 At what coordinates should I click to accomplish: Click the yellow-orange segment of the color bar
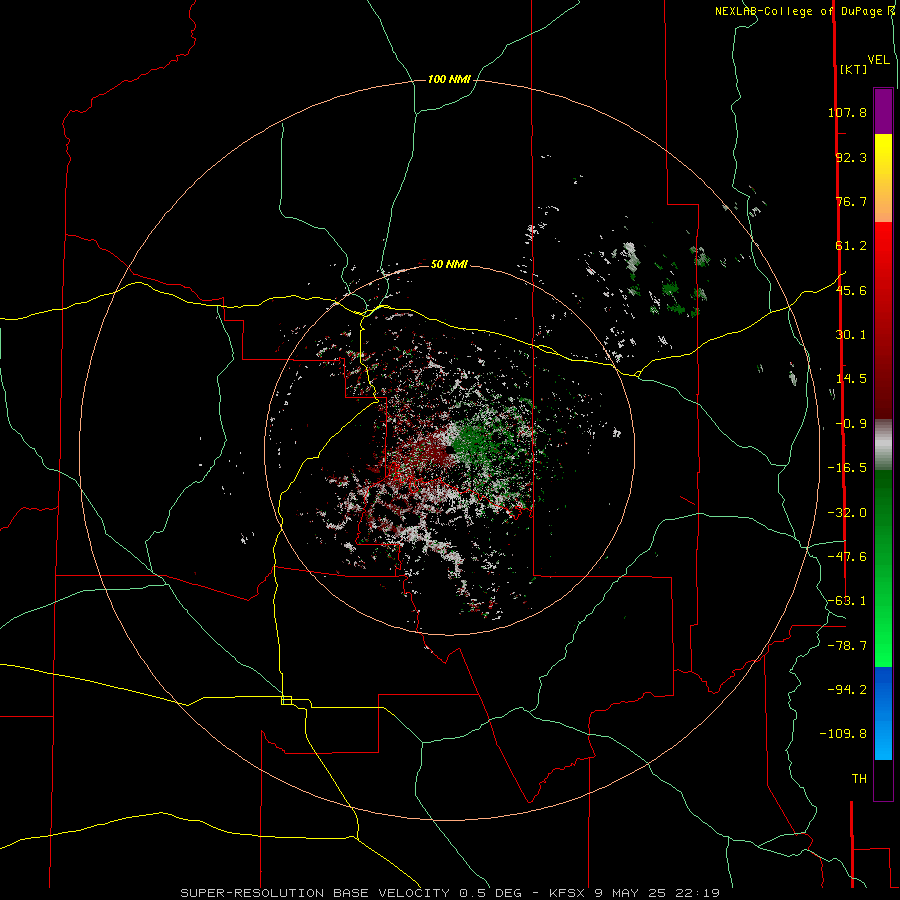click(x=883, y=178)
